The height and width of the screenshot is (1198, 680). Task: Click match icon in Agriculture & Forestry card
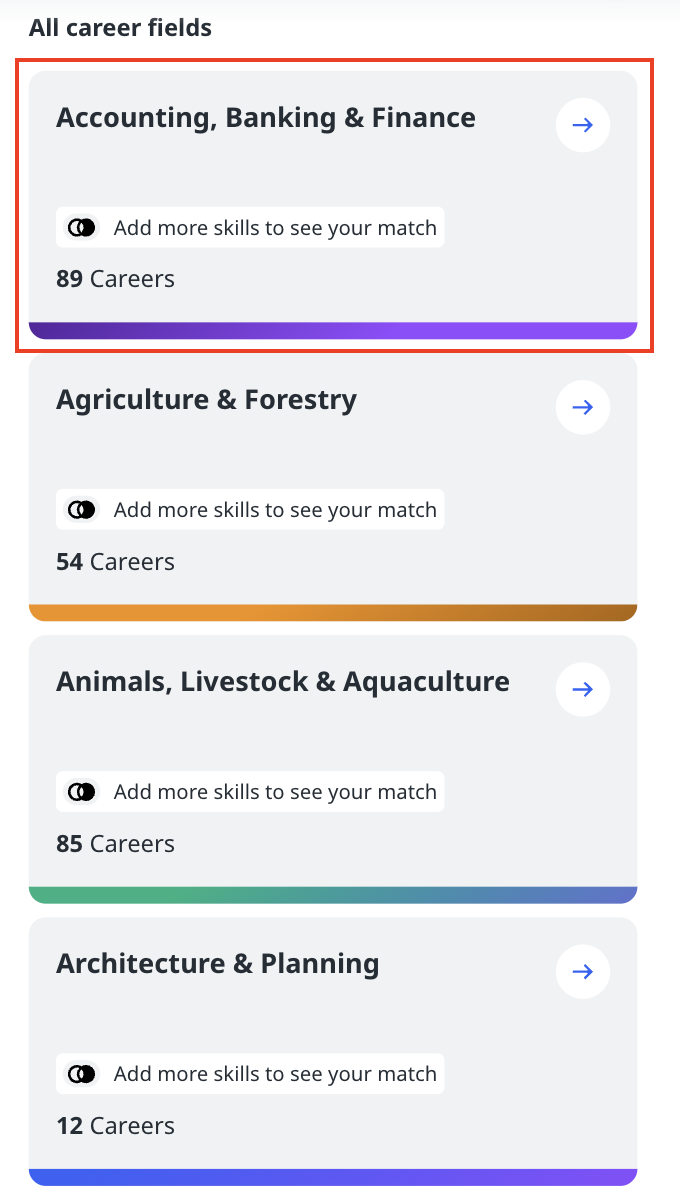pyautogui.click(x=82, y=510)
